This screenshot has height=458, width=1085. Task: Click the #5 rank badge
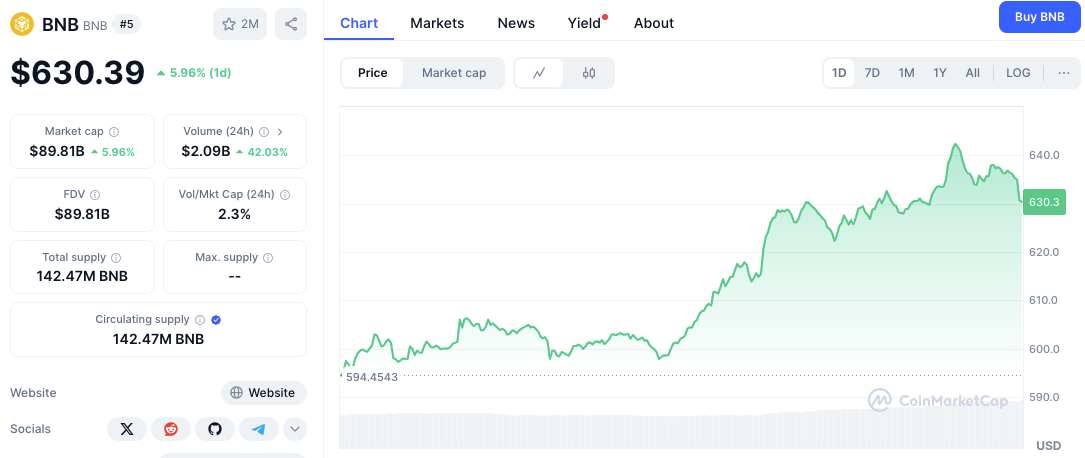point(127,24)
